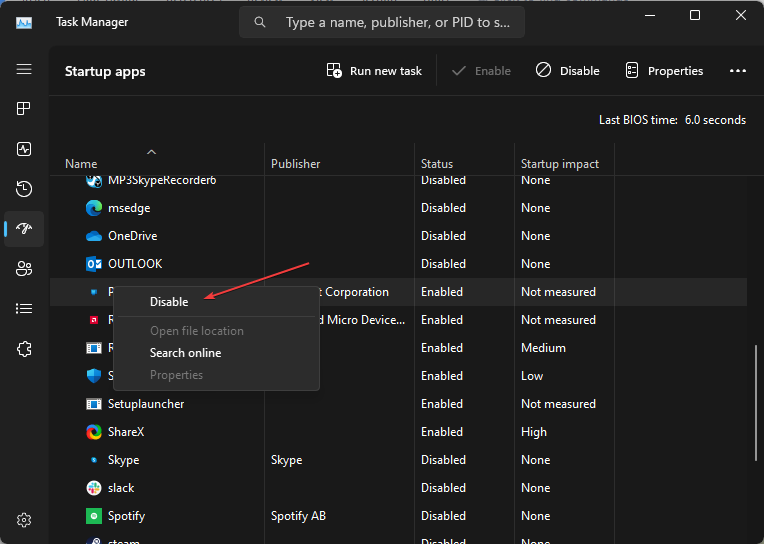Click the Spotify app icon in list
This screenshot has width=764, height=544.
tap(94, 516)
